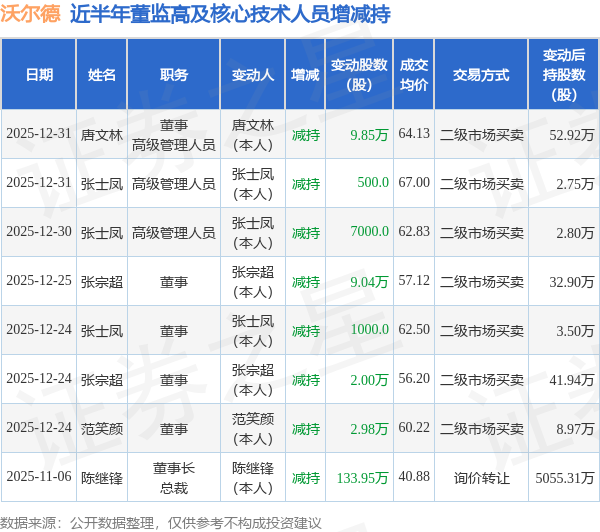
Task: Click the name 范笑颜 in the 姓名 column
Action: (x=102, y=429)
